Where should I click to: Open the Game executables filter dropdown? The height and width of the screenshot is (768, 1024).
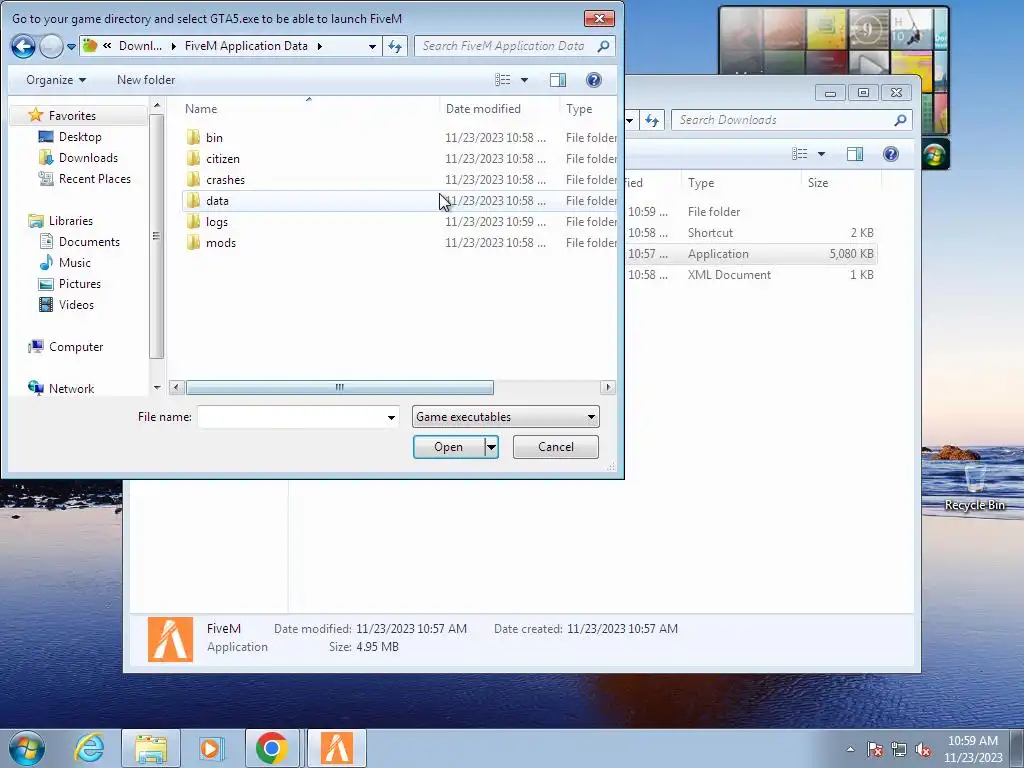(505, 417)
